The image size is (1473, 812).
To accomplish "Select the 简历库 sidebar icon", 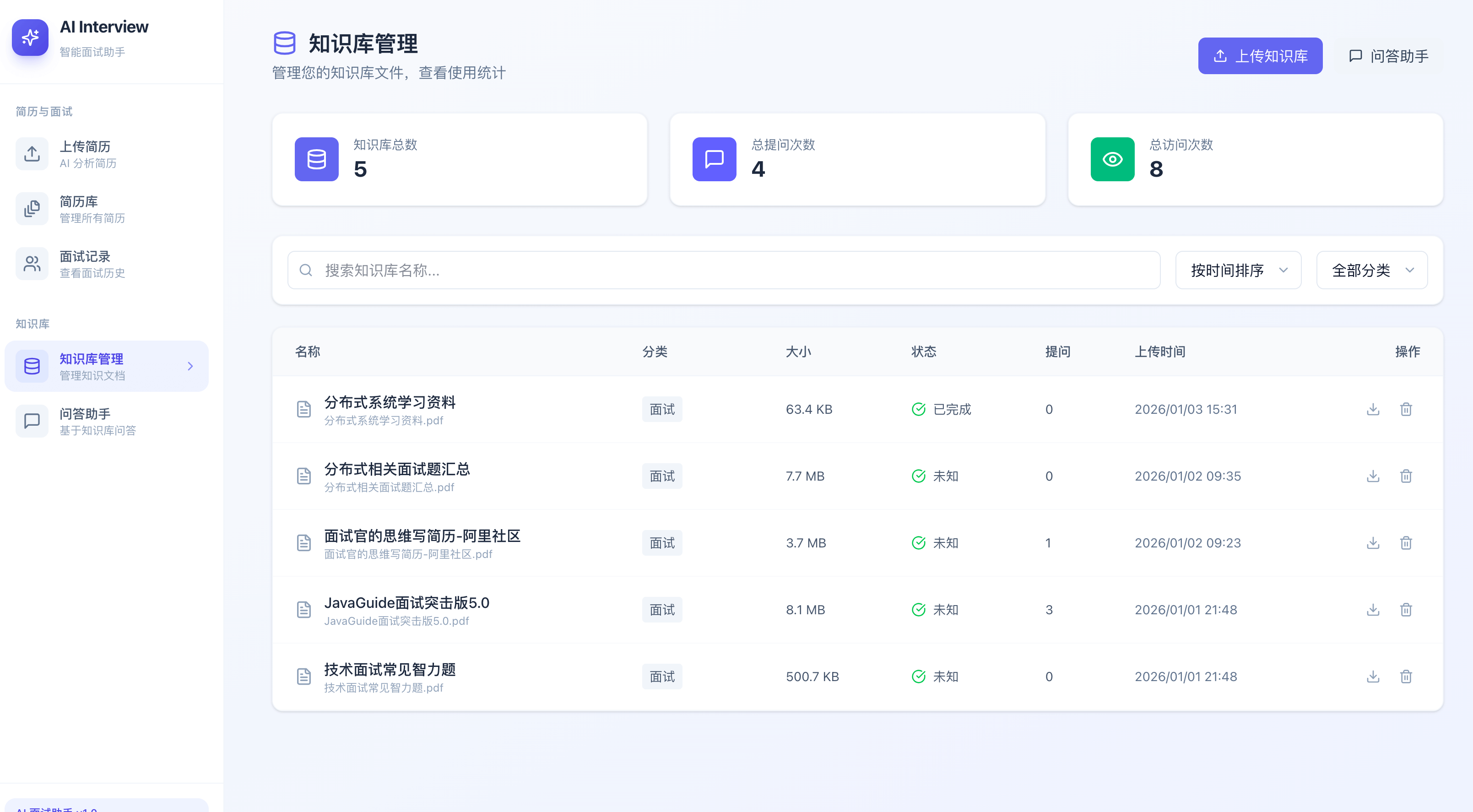I will click(32, 208).
